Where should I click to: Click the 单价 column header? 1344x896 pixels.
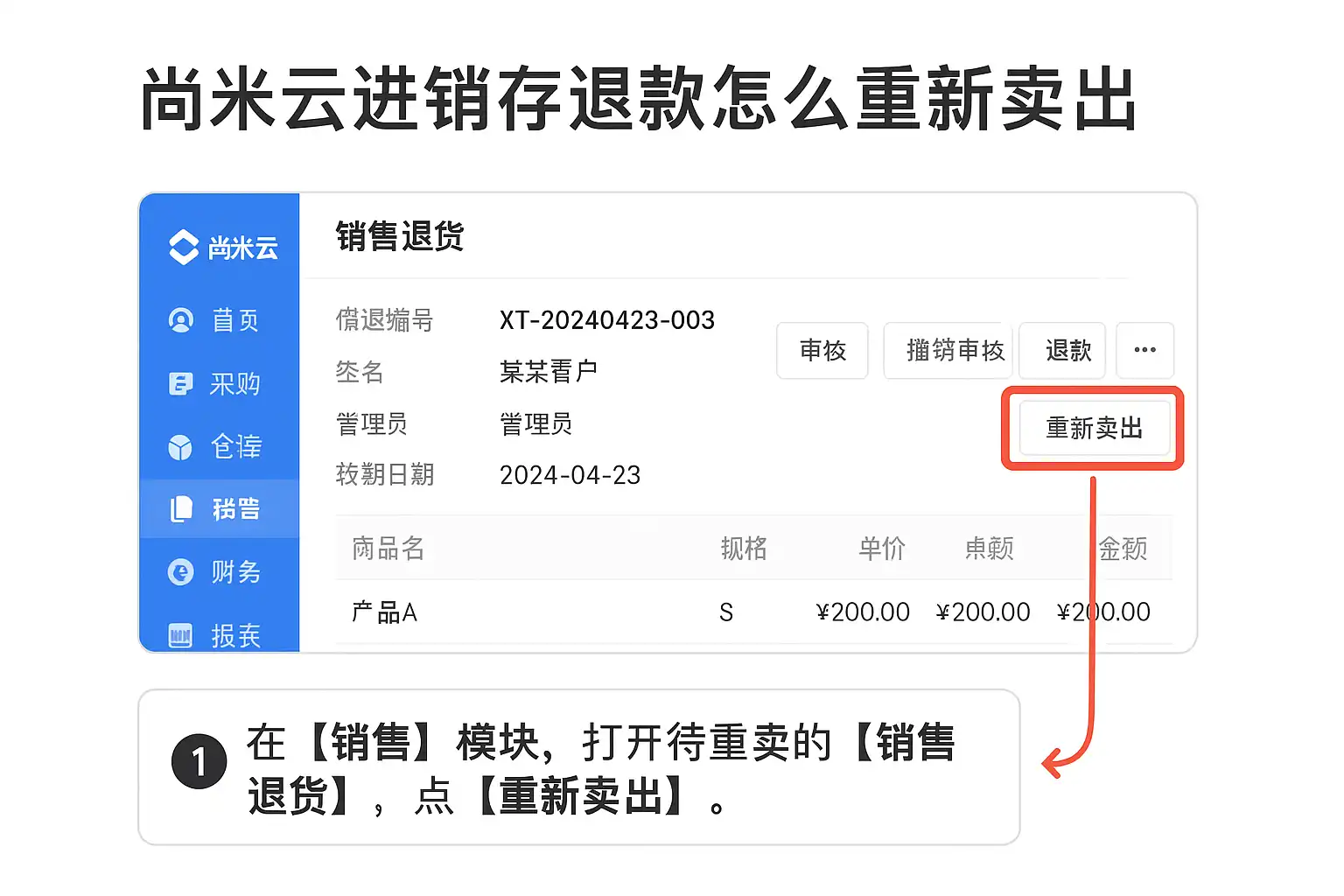tap(882, 549)
